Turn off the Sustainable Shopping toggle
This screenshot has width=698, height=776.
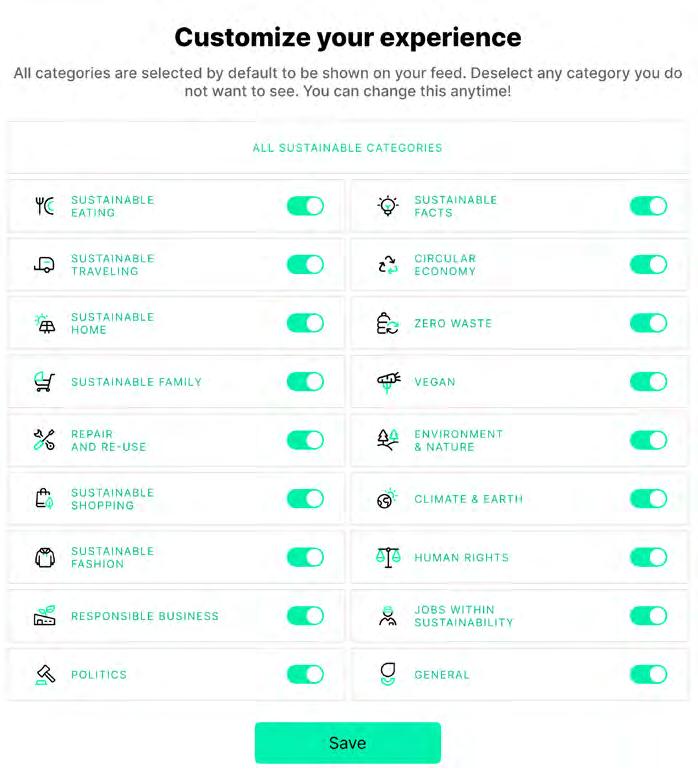point(305,499)
